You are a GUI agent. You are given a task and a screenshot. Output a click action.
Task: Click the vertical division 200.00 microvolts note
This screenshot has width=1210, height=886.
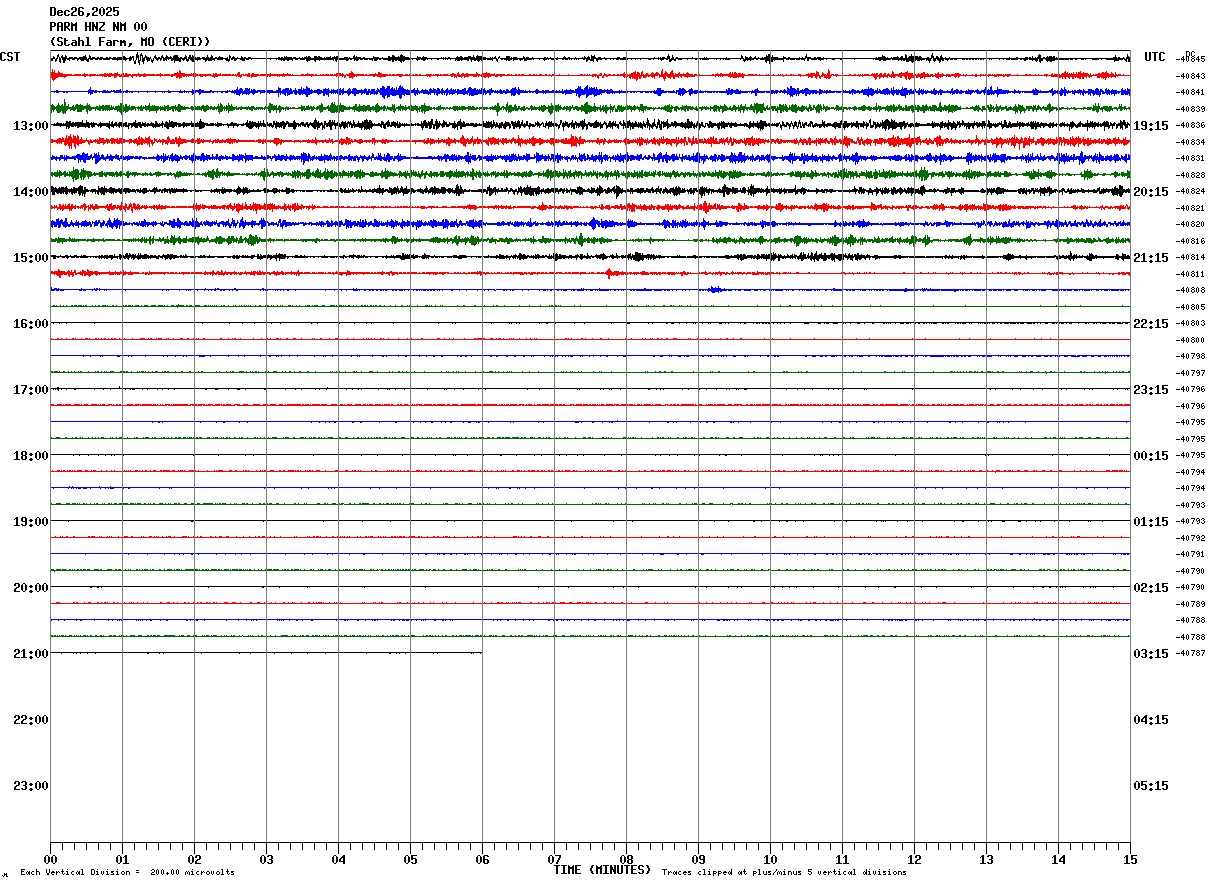tap(127, 873)
